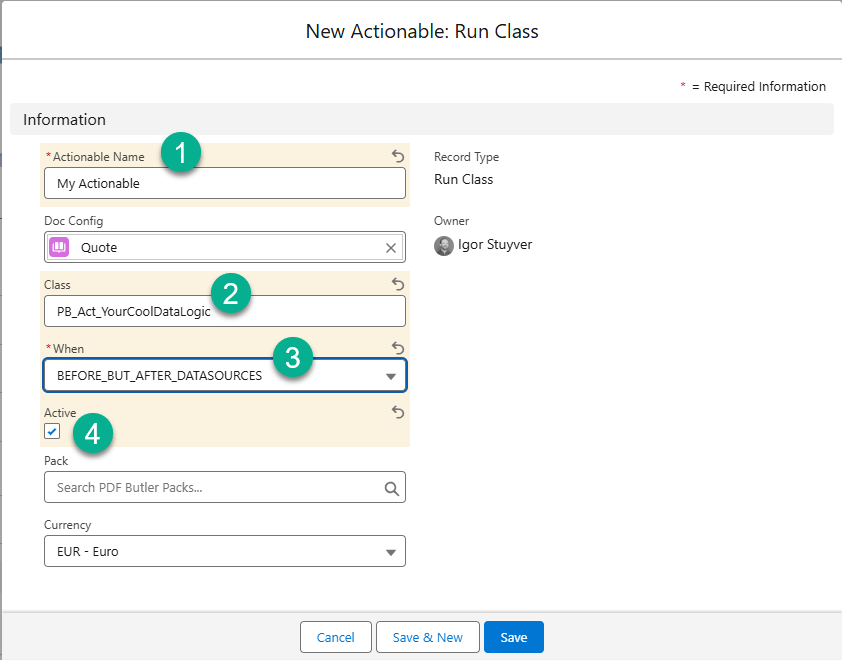Revert the When field with undo icon
The height and width of the screenshot is (660, 842).
(397, 348)
